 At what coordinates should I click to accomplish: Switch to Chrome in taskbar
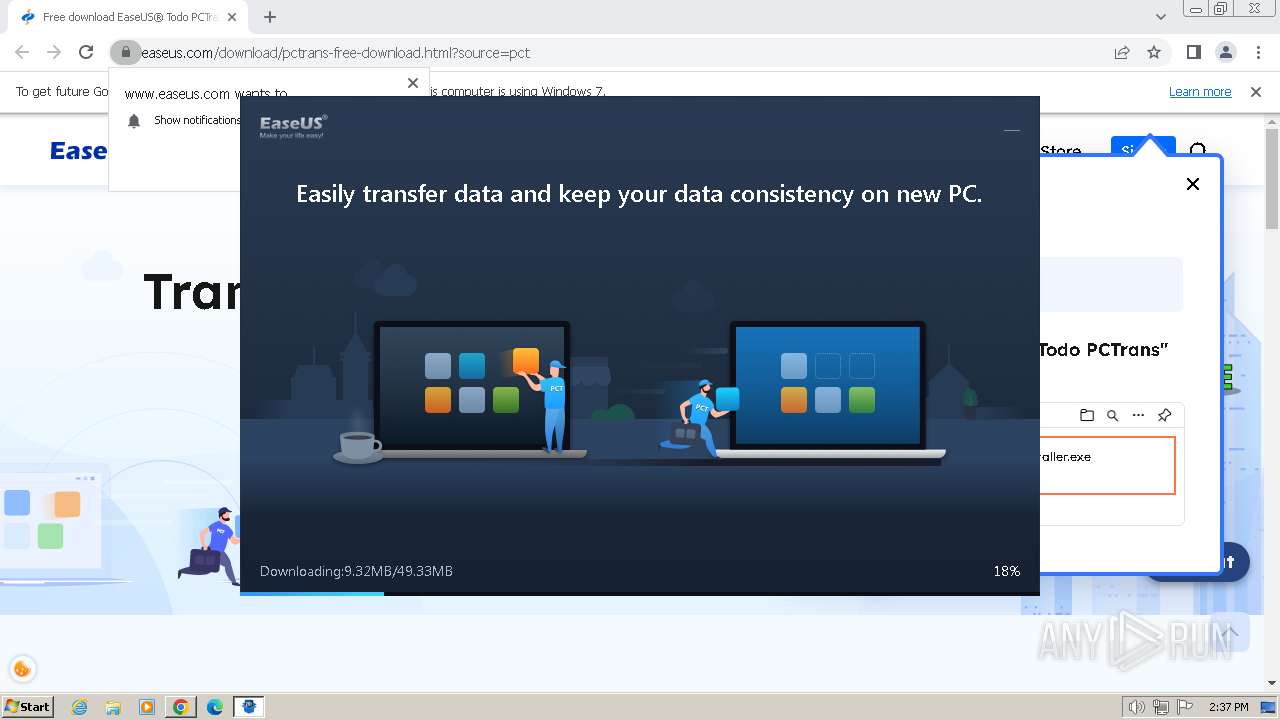pyautogui.click(x=181, y=707)
